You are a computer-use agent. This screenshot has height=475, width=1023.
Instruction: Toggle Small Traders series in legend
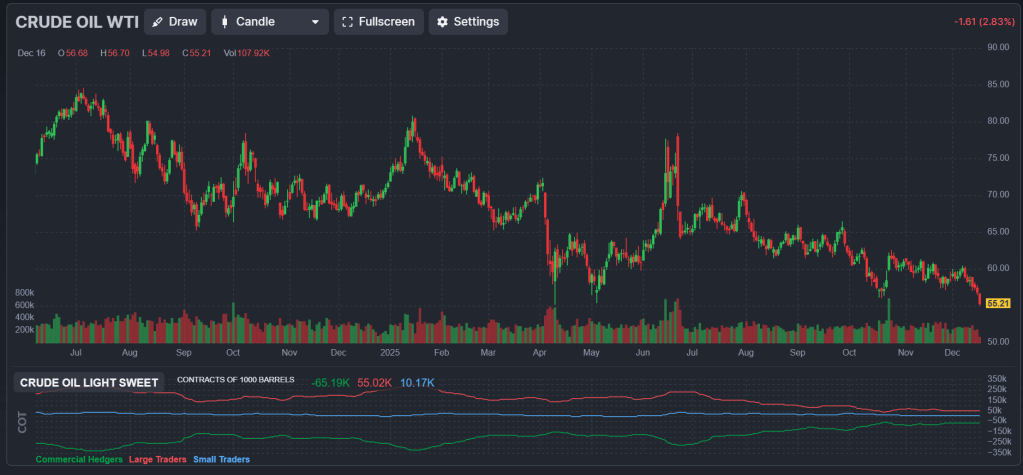(x=220, y=460)
